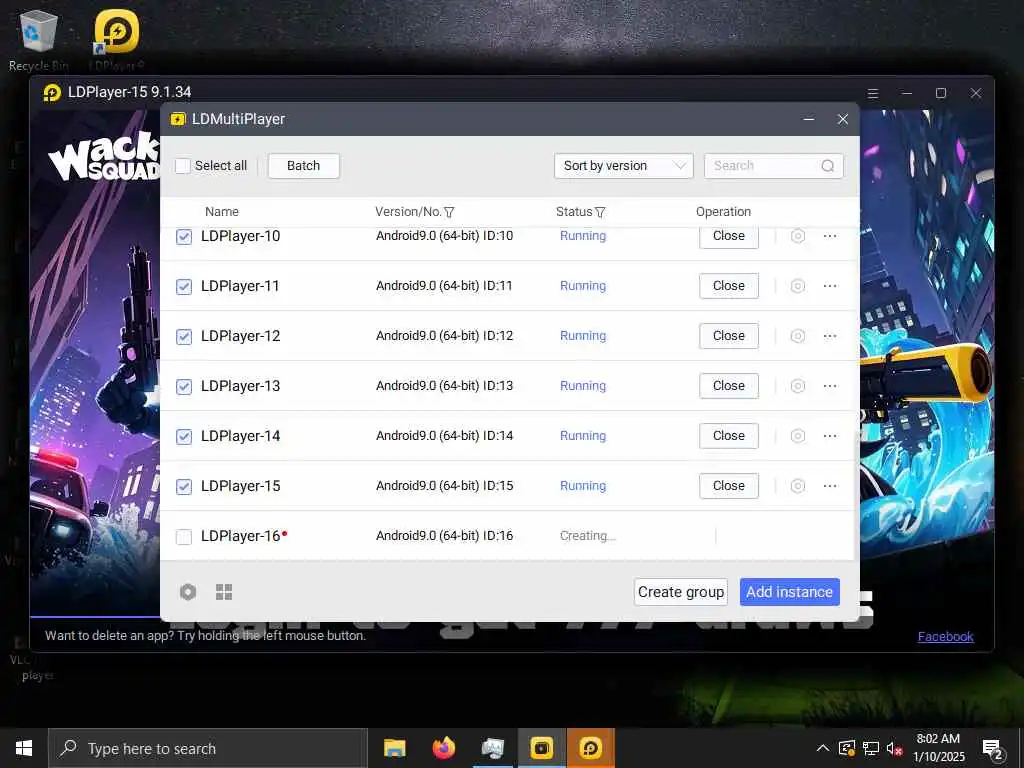1024x768 pixels.
Task: Open more options menu for LDPlayer-15
Action: point(830,486)
